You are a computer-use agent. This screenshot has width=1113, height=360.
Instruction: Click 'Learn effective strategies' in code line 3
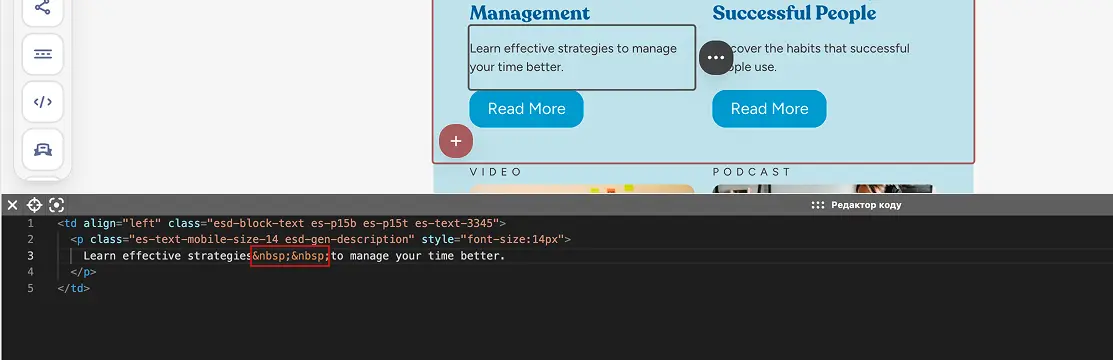(x=168, y=256)
